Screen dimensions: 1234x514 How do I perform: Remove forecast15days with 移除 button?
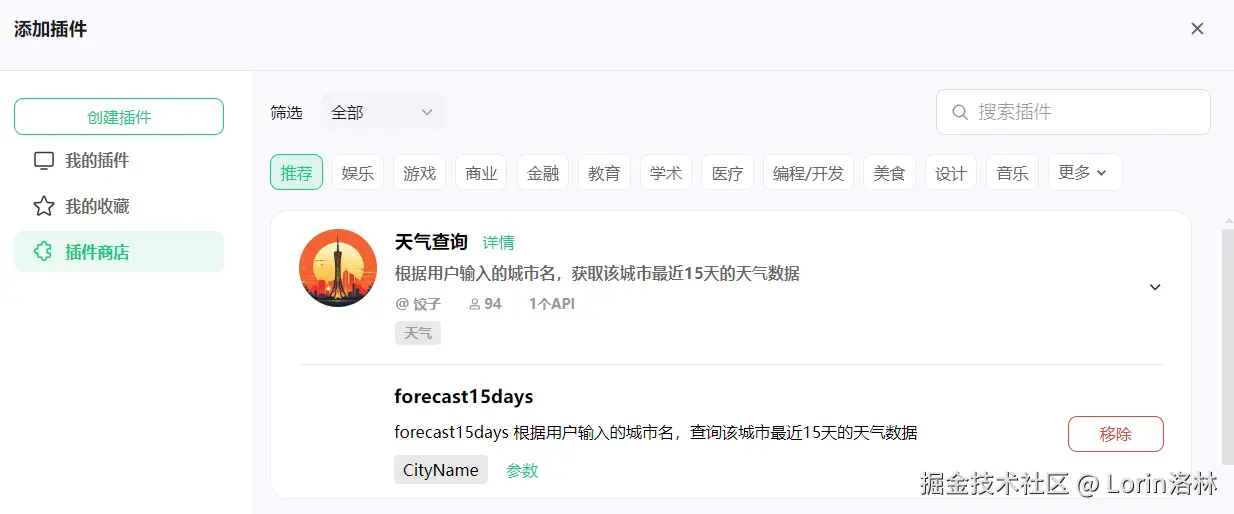coord(1116,434)
